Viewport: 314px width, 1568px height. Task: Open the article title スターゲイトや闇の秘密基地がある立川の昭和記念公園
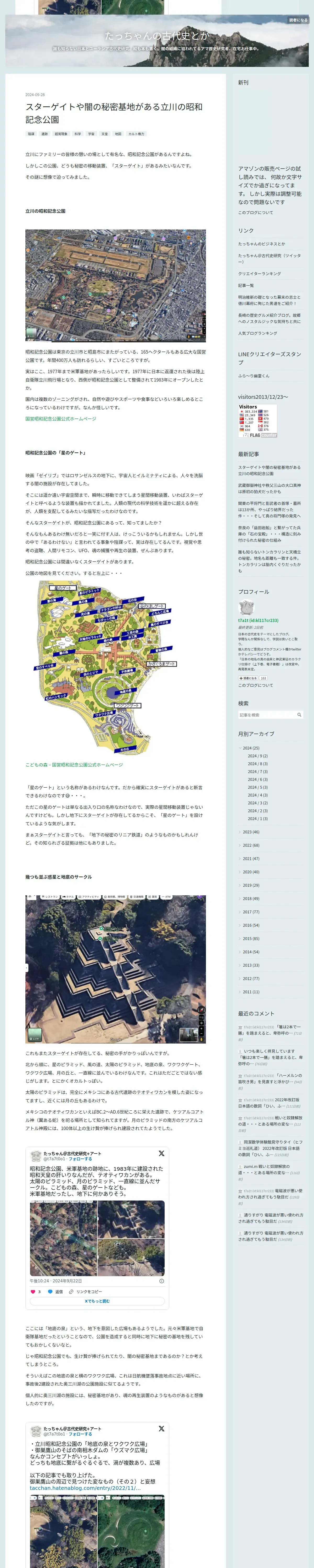click(x=114, y=113)
